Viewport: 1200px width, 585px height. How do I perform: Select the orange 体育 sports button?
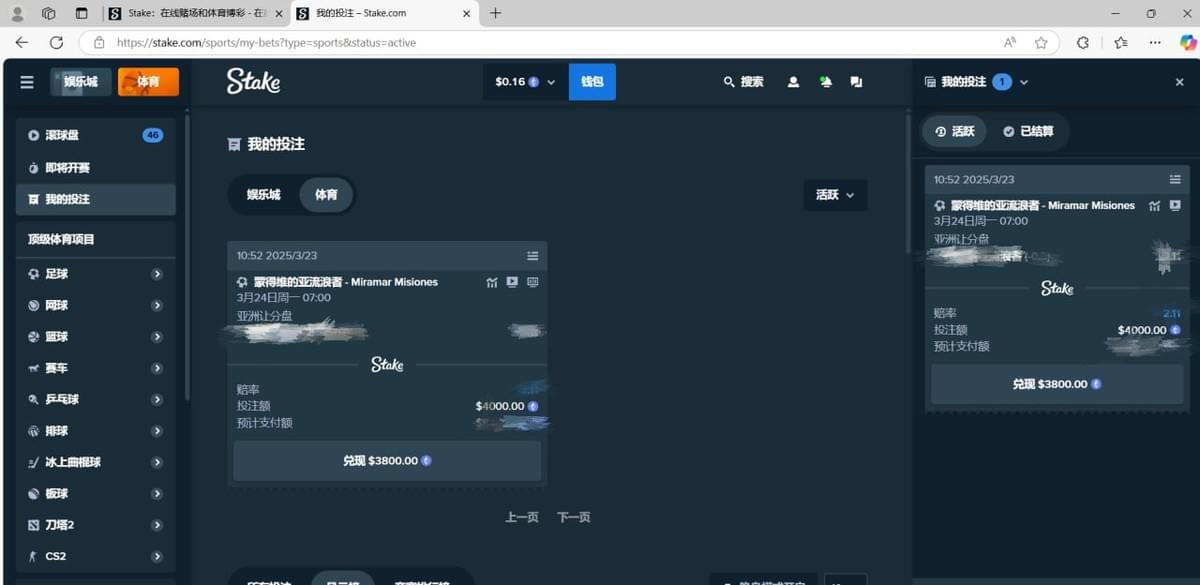coord(148,82)
